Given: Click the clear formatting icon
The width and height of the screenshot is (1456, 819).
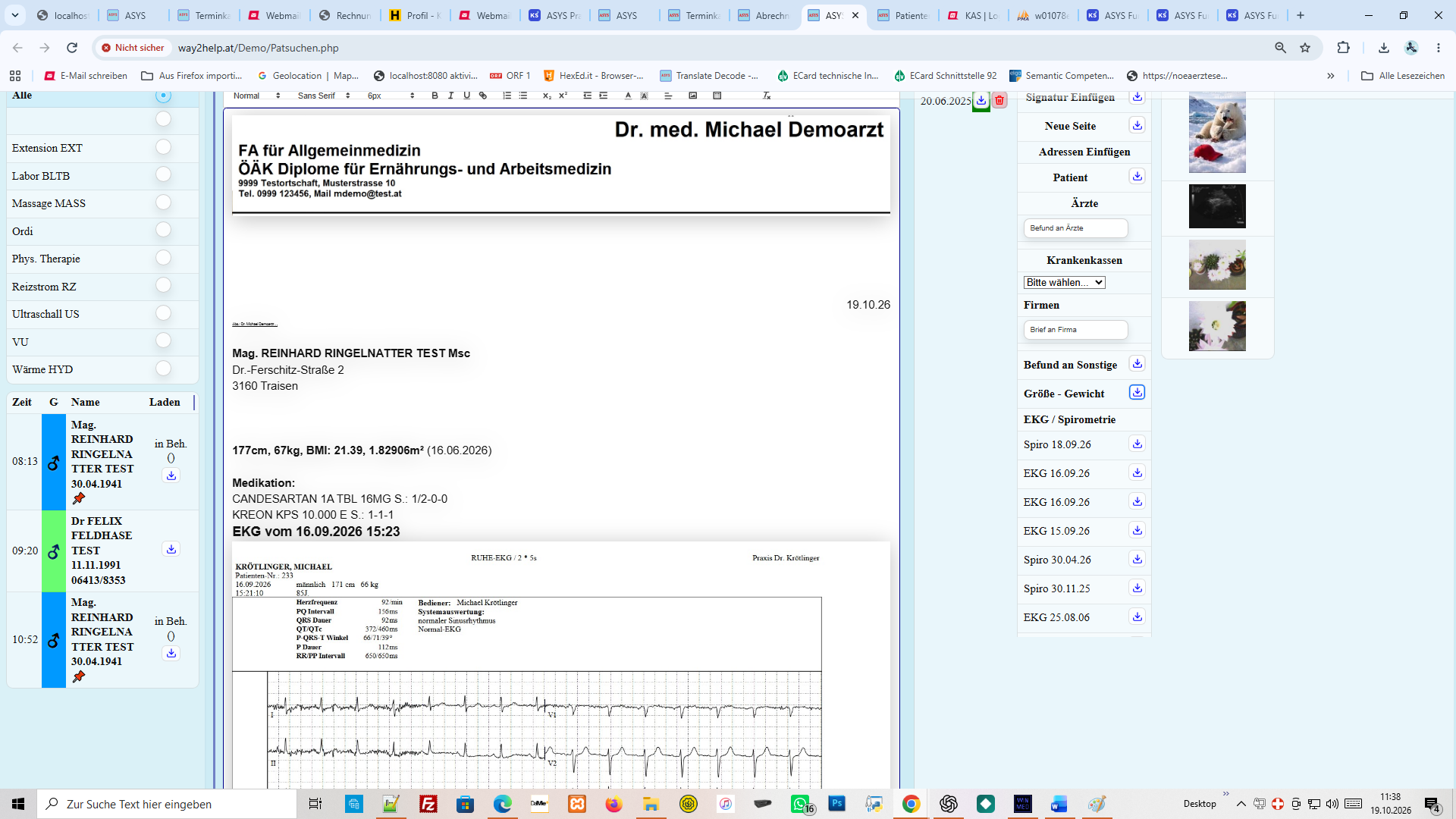Looking at the screenshot, I should pos(767,96).
